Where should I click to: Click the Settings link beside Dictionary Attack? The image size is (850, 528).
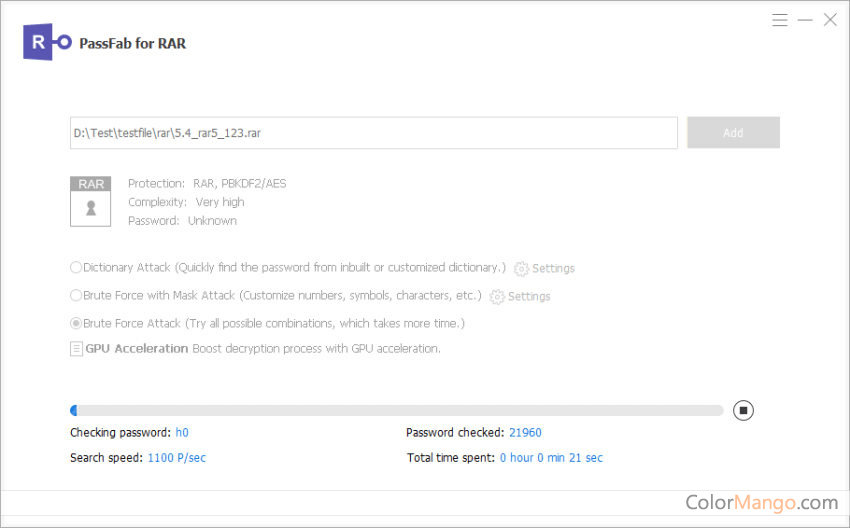click(553, 268)
